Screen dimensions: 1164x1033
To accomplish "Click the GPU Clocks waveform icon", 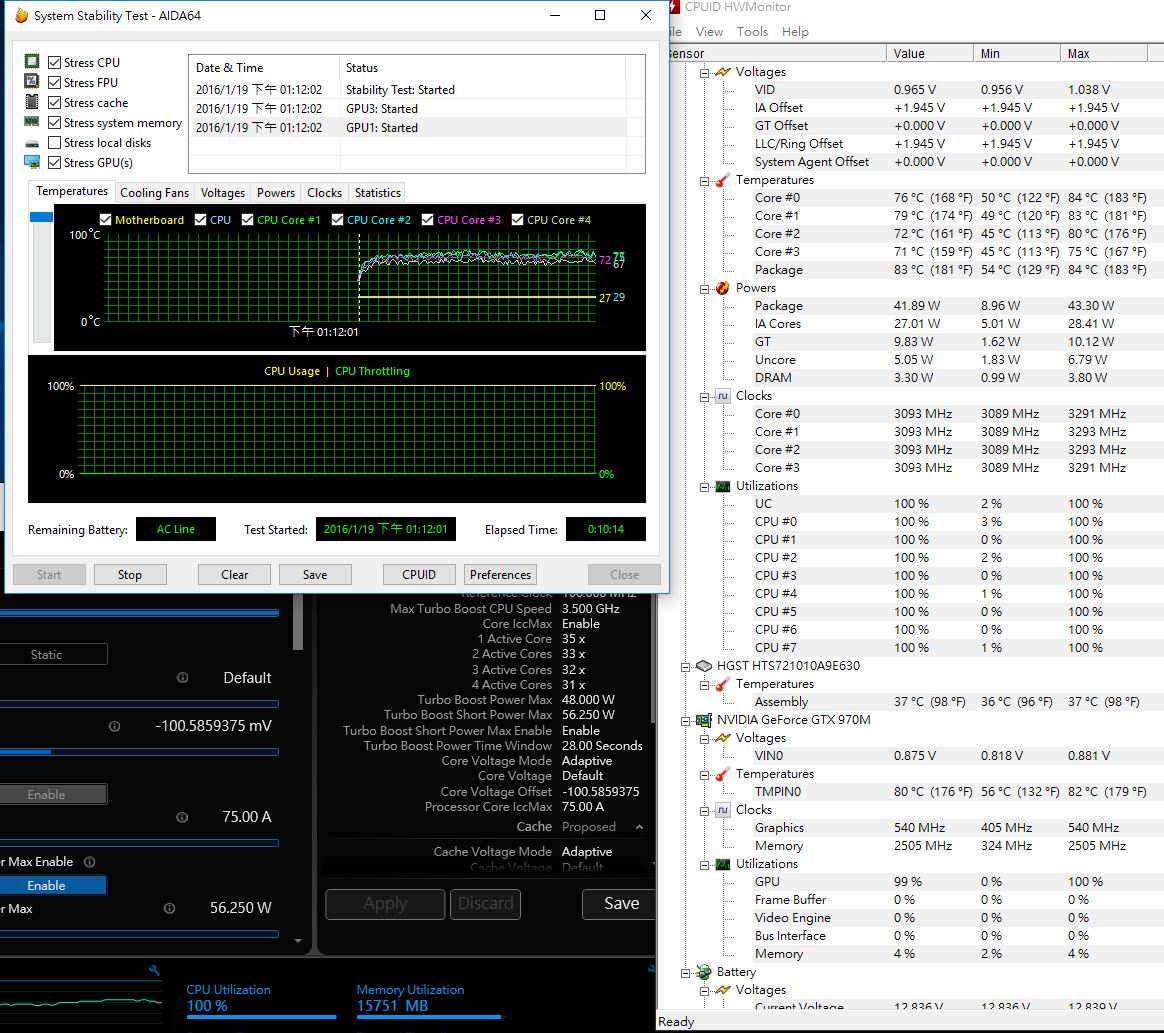I will click(723, 810).
